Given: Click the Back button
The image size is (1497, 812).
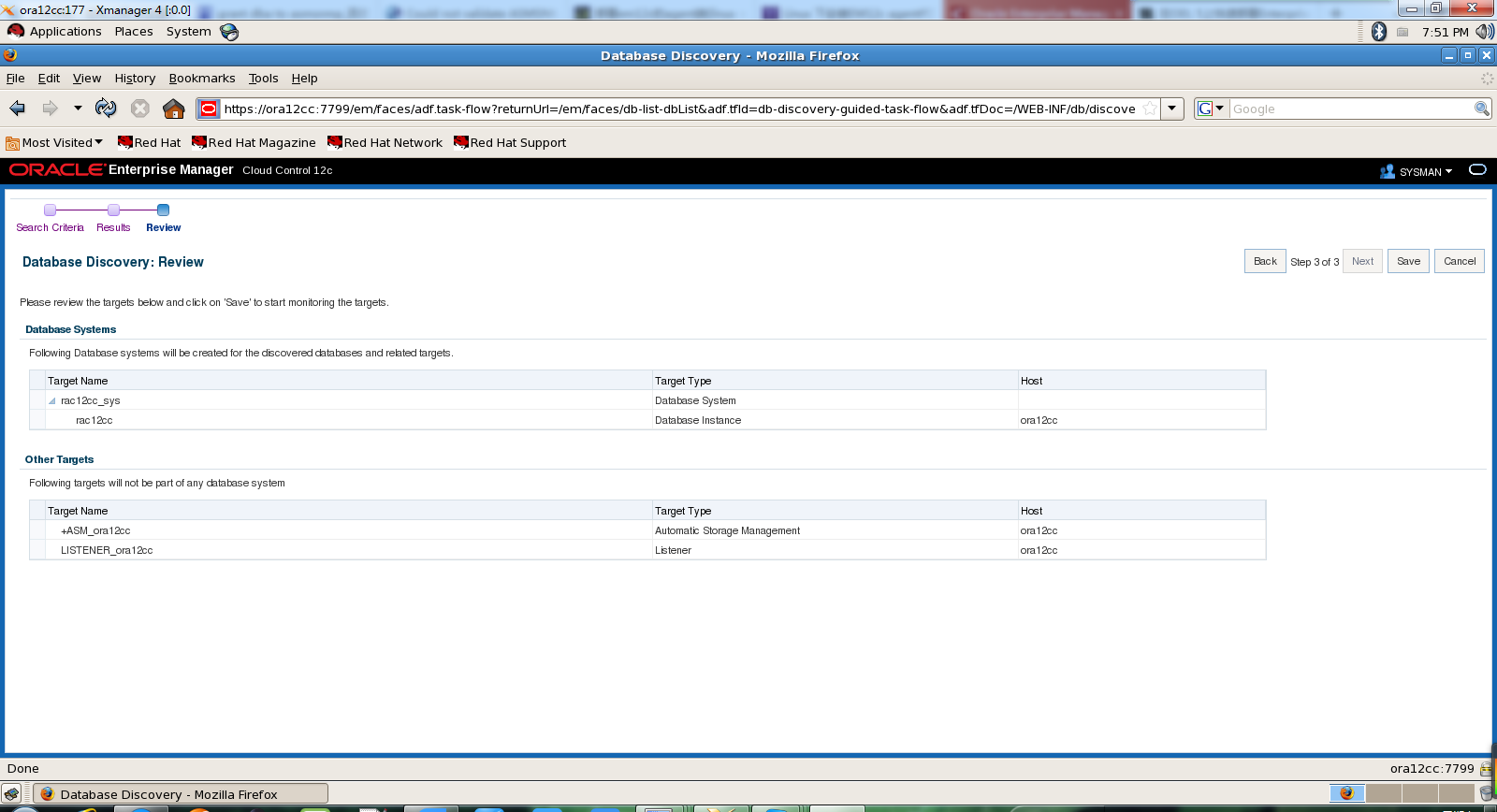Looking at the screenshot, I should coord(1265,261).
